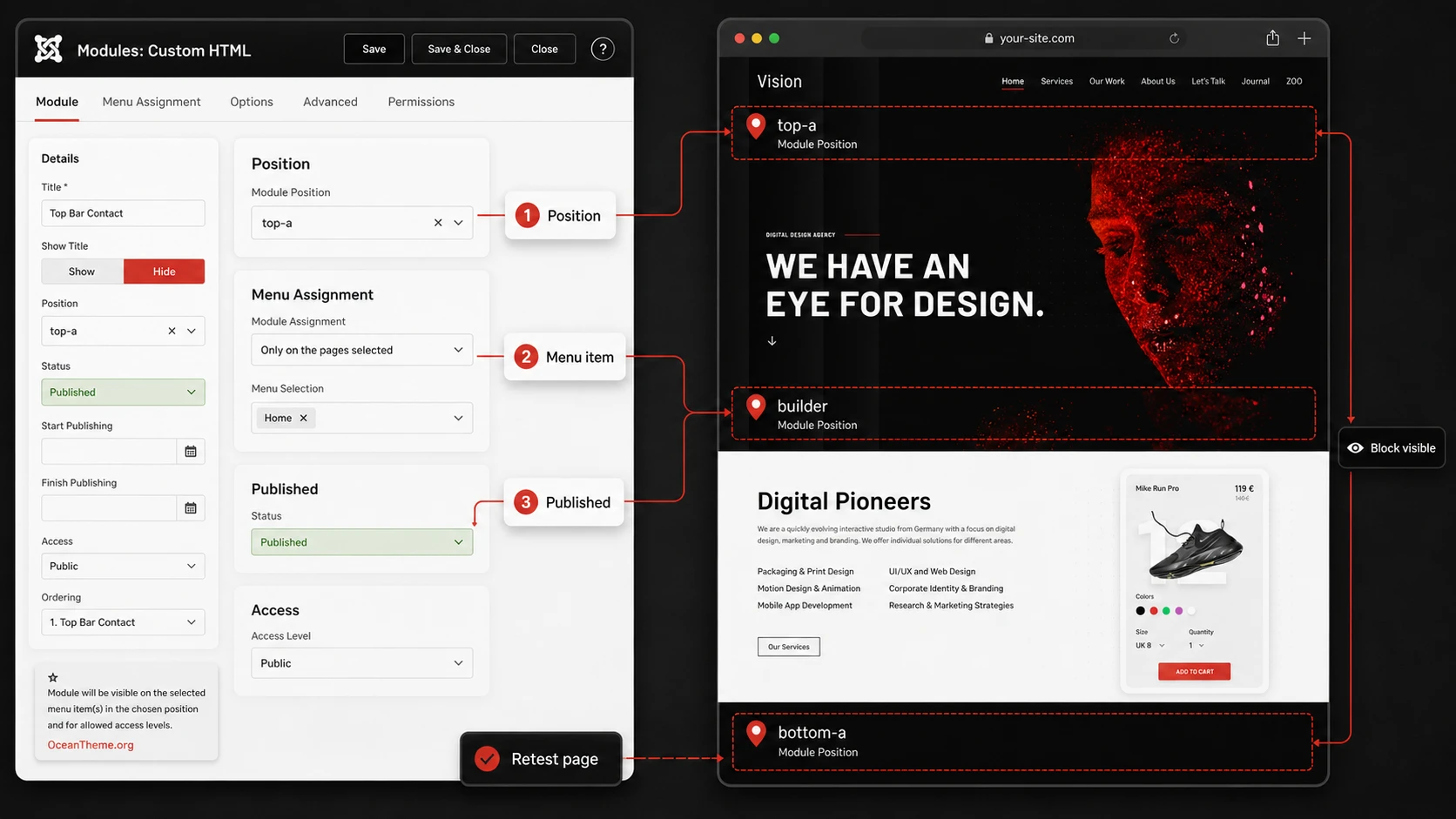Switch to the Module tab
1456x819 pixels.
coord(57,102)
